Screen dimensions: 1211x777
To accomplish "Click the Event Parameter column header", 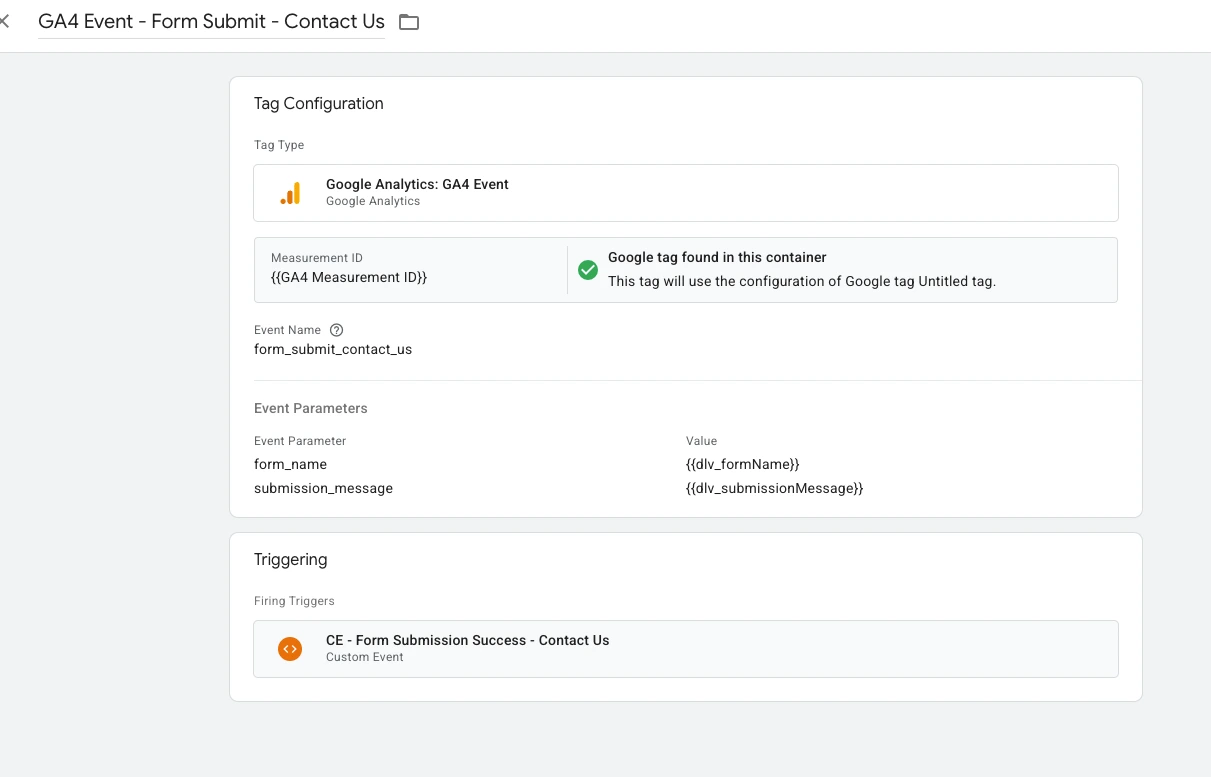I will click(x=300, y=441).
